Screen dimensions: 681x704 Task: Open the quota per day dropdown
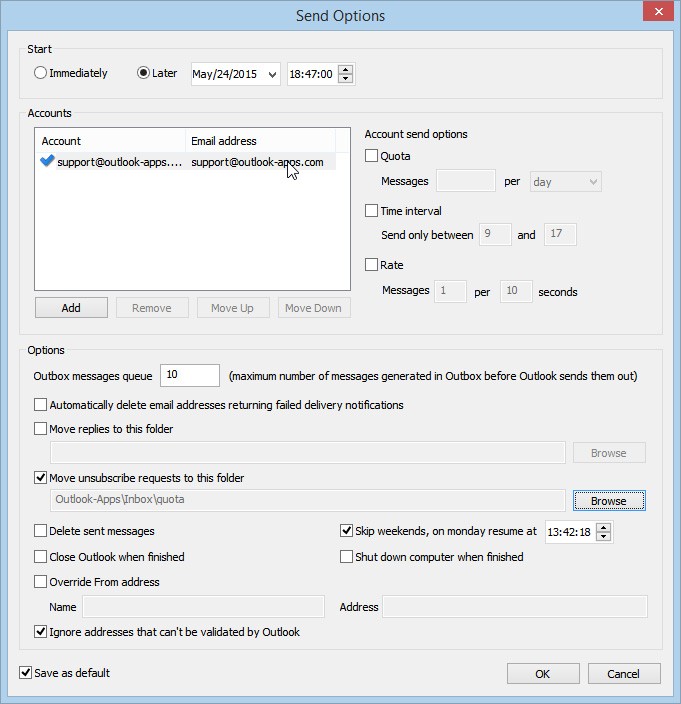tap(566, 182)
